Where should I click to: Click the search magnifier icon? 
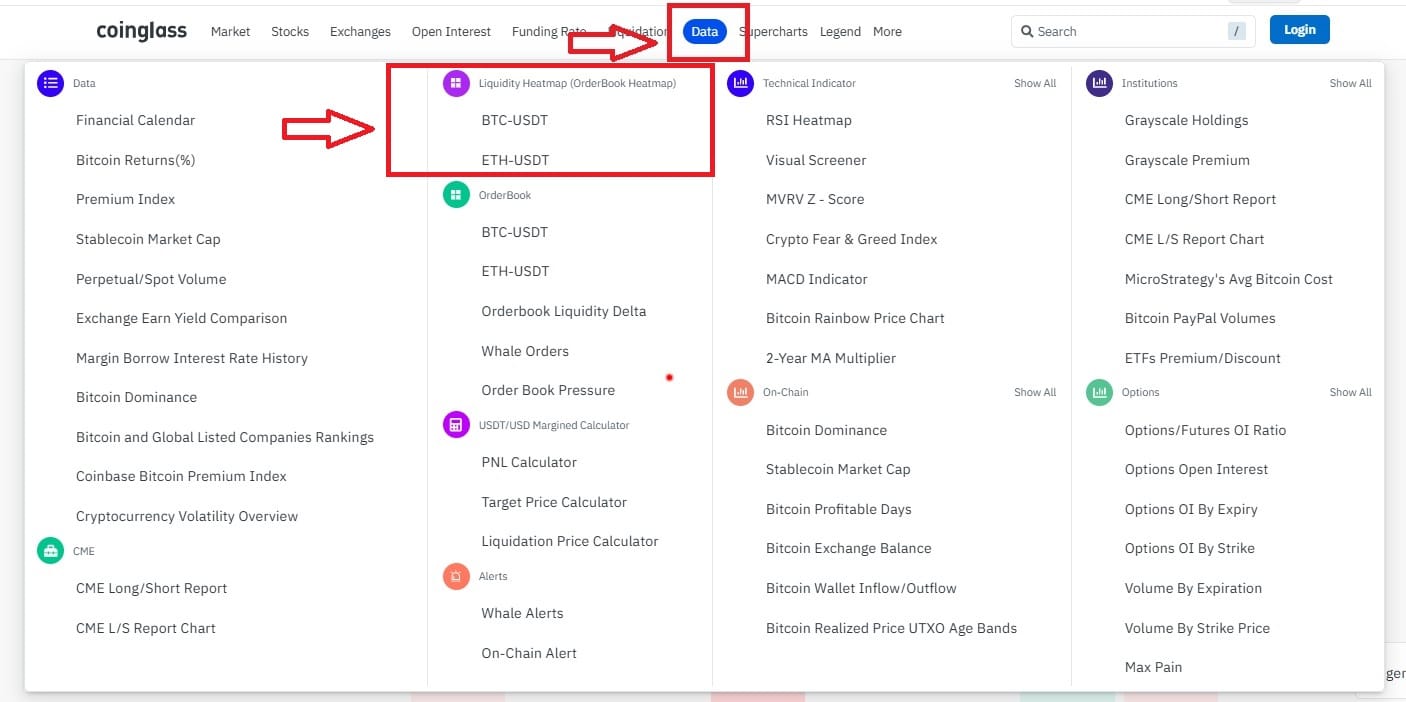[1027, 32]
